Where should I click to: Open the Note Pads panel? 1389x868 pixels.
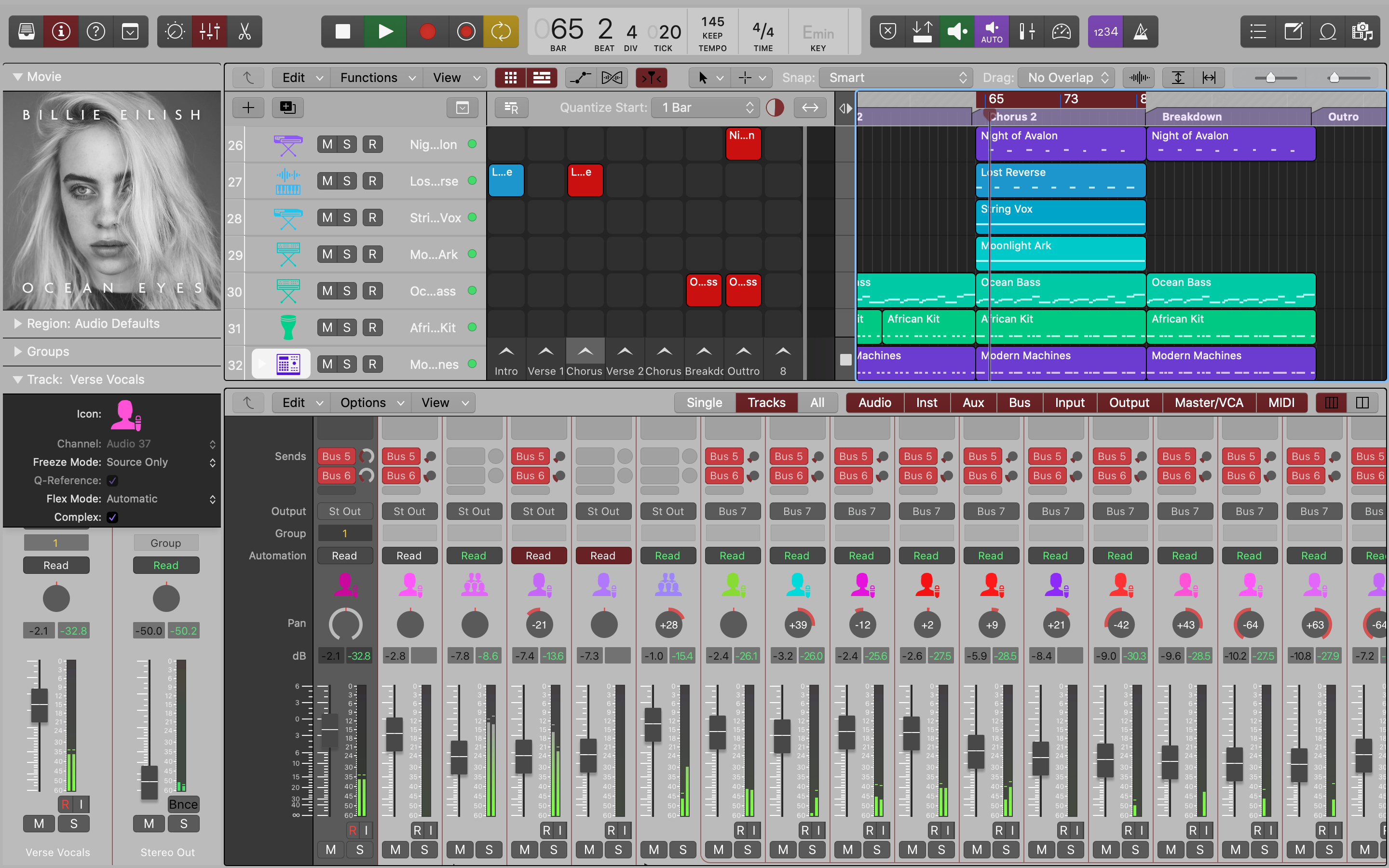click(1293, 31)
